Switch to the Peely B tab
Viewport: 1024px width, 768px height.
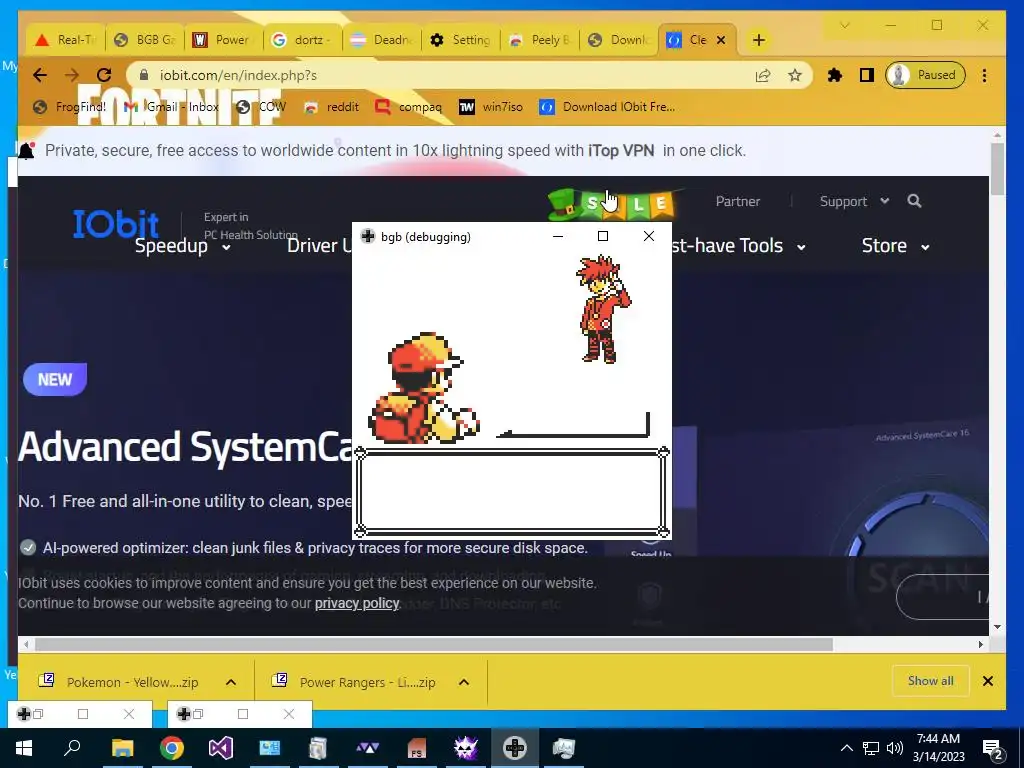pyautogui.click(x=539, y=40)
